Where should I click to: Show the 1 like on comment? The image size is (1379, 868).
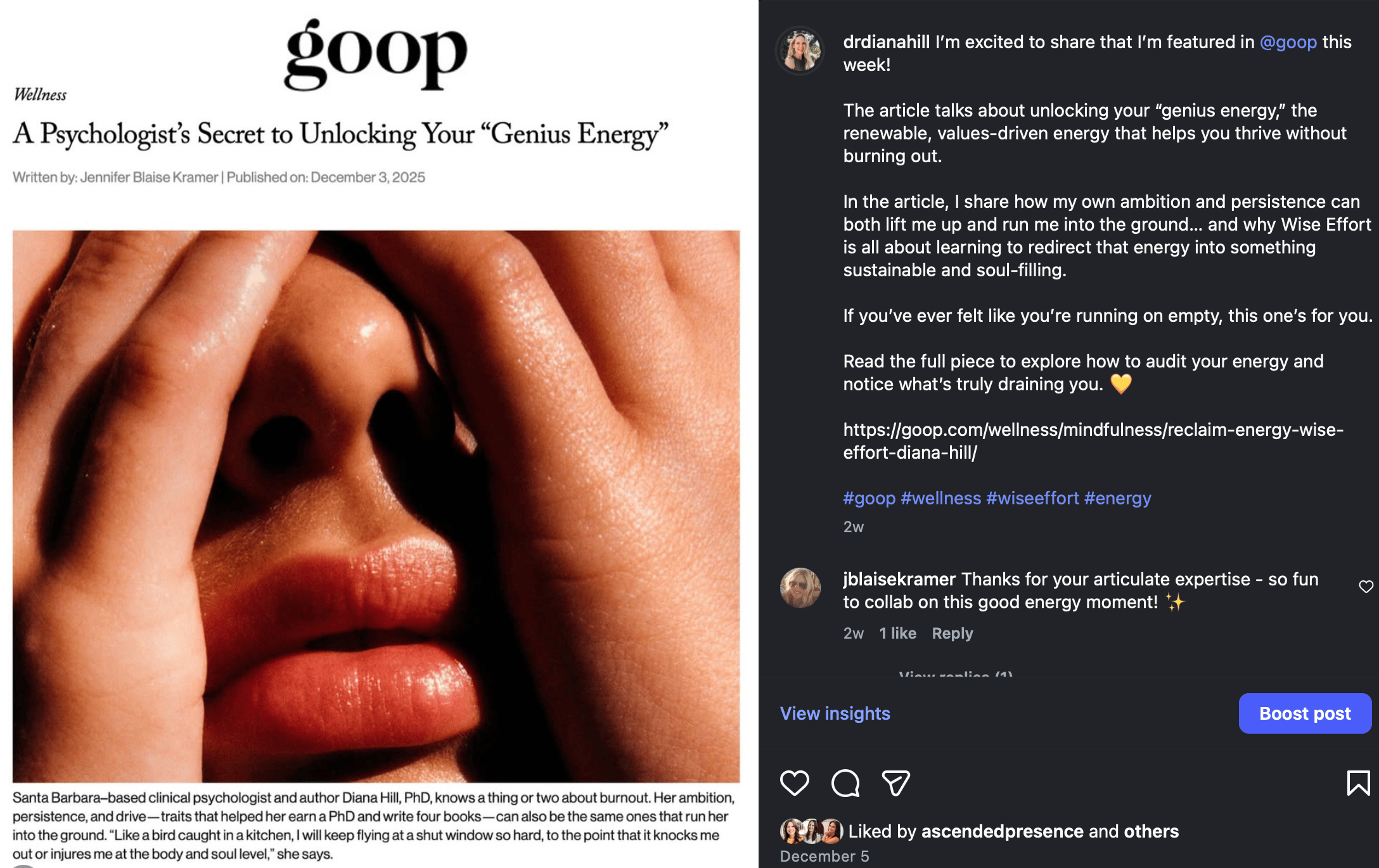click(897, 633)
